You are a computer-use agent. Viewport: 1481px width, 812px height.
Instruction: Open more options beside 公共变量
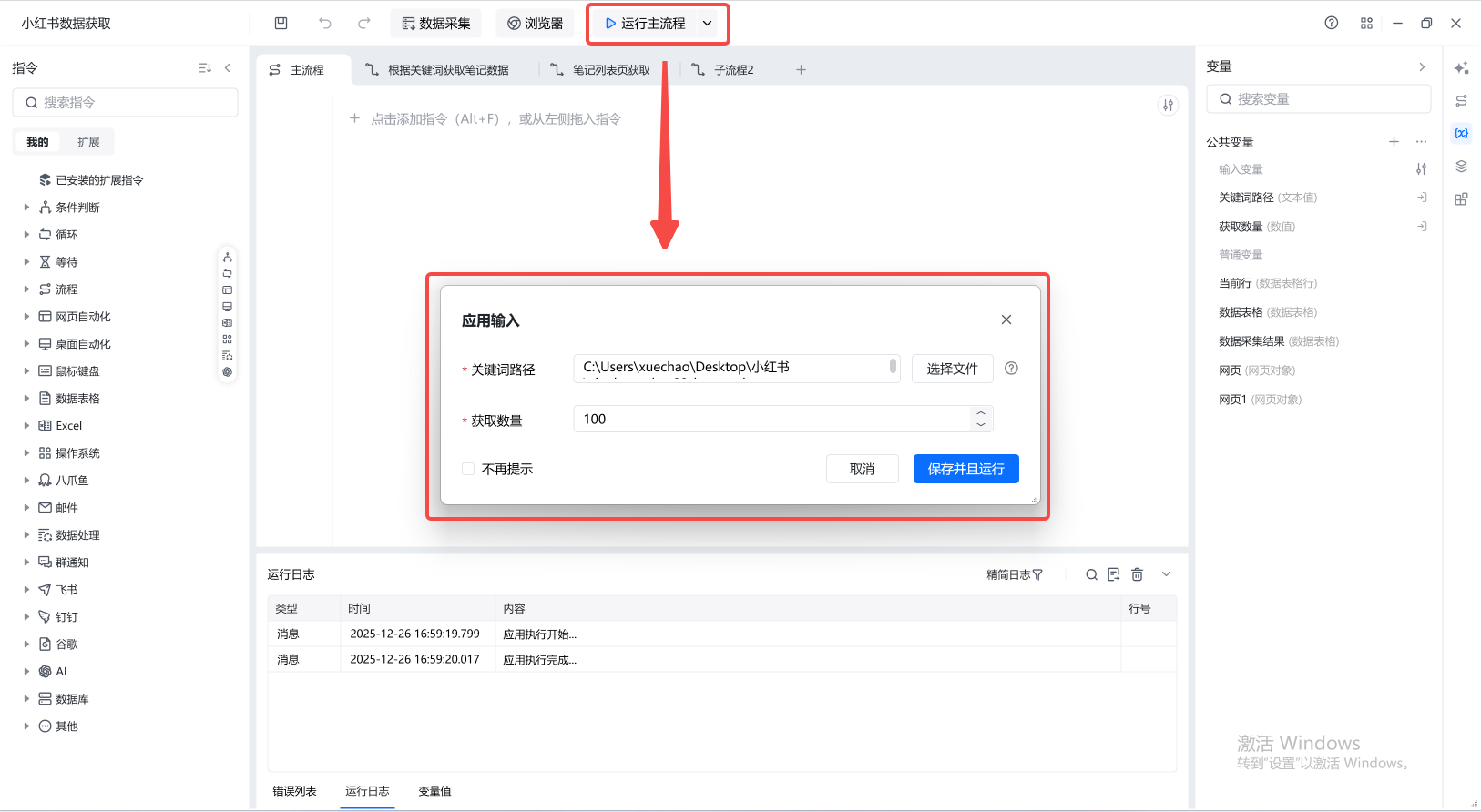[1421, 142]
